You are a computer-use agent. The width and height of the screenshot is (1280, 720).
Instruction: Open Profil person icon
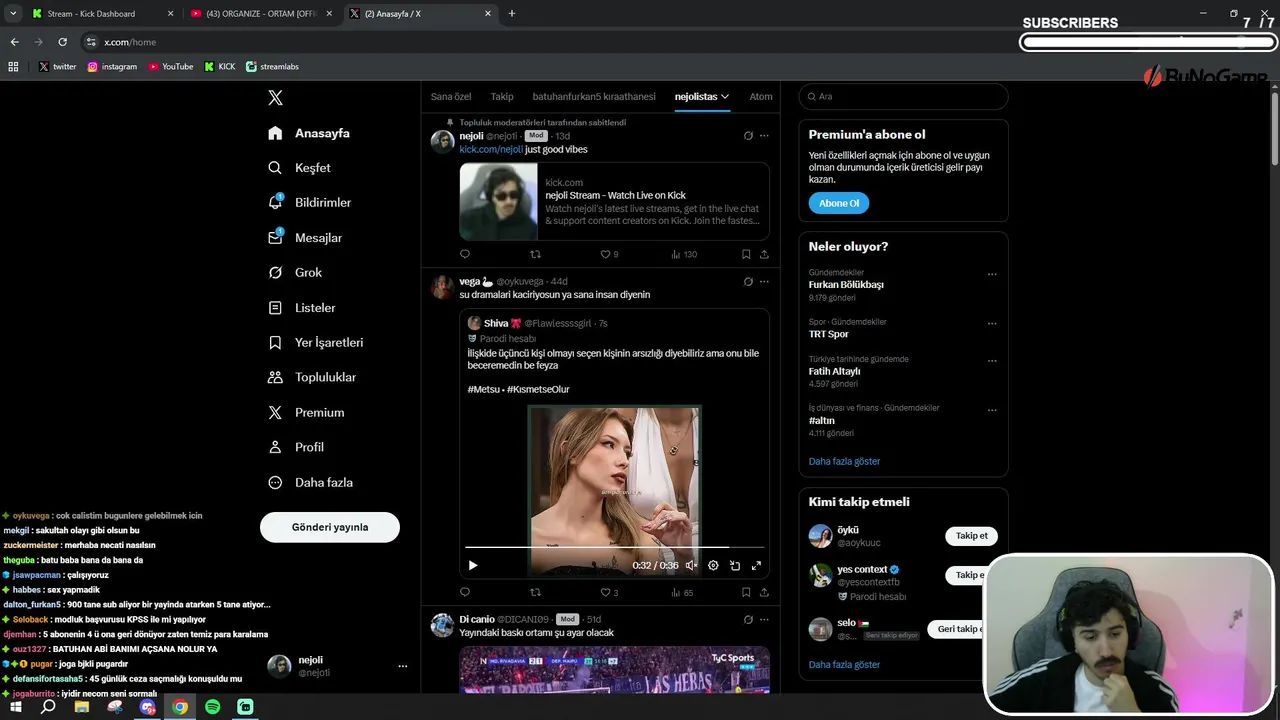point(275,447)
